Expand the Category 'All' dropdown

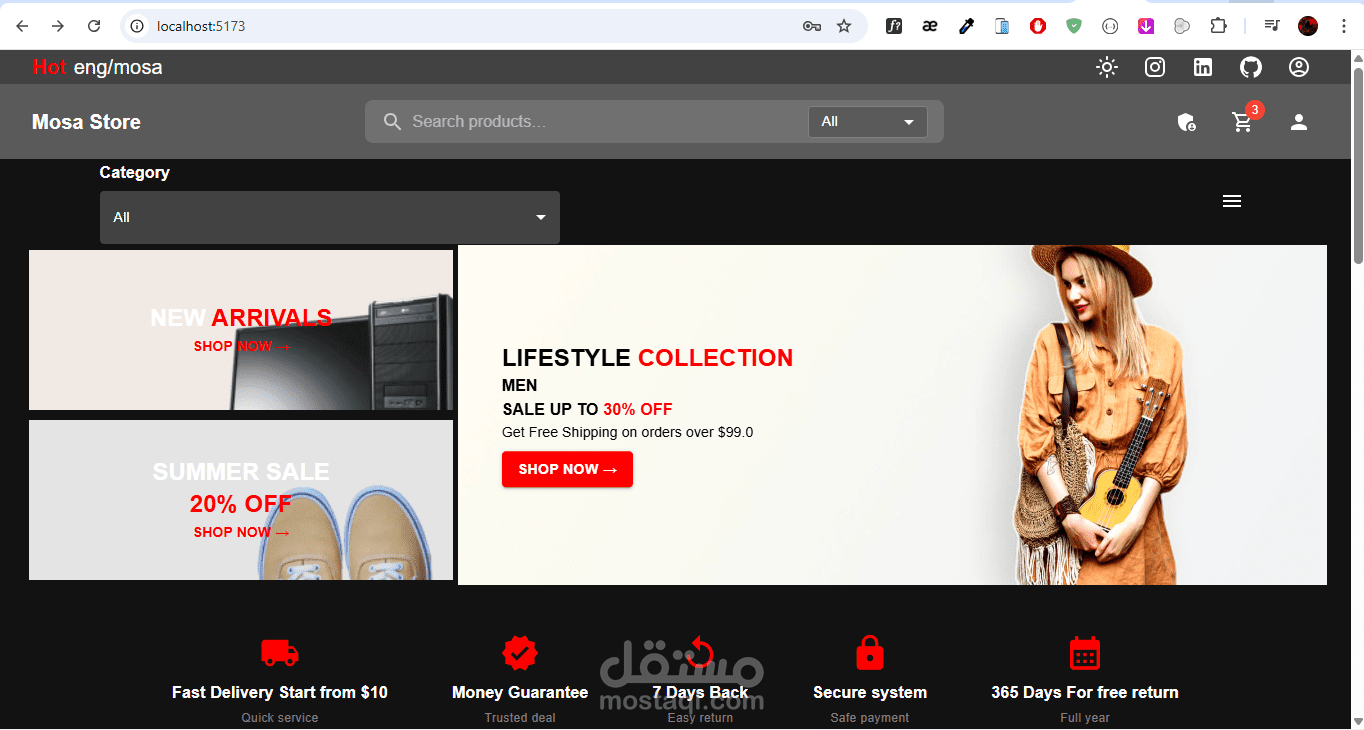point(330,217)
